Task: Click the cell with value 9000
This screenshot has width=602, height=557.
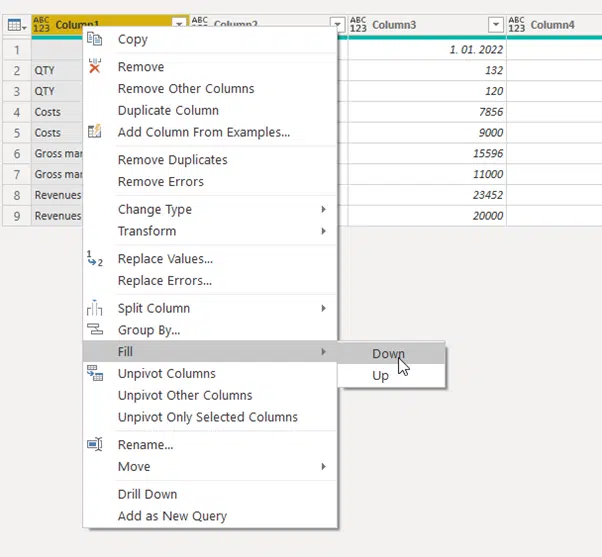Action: [427, 132]
